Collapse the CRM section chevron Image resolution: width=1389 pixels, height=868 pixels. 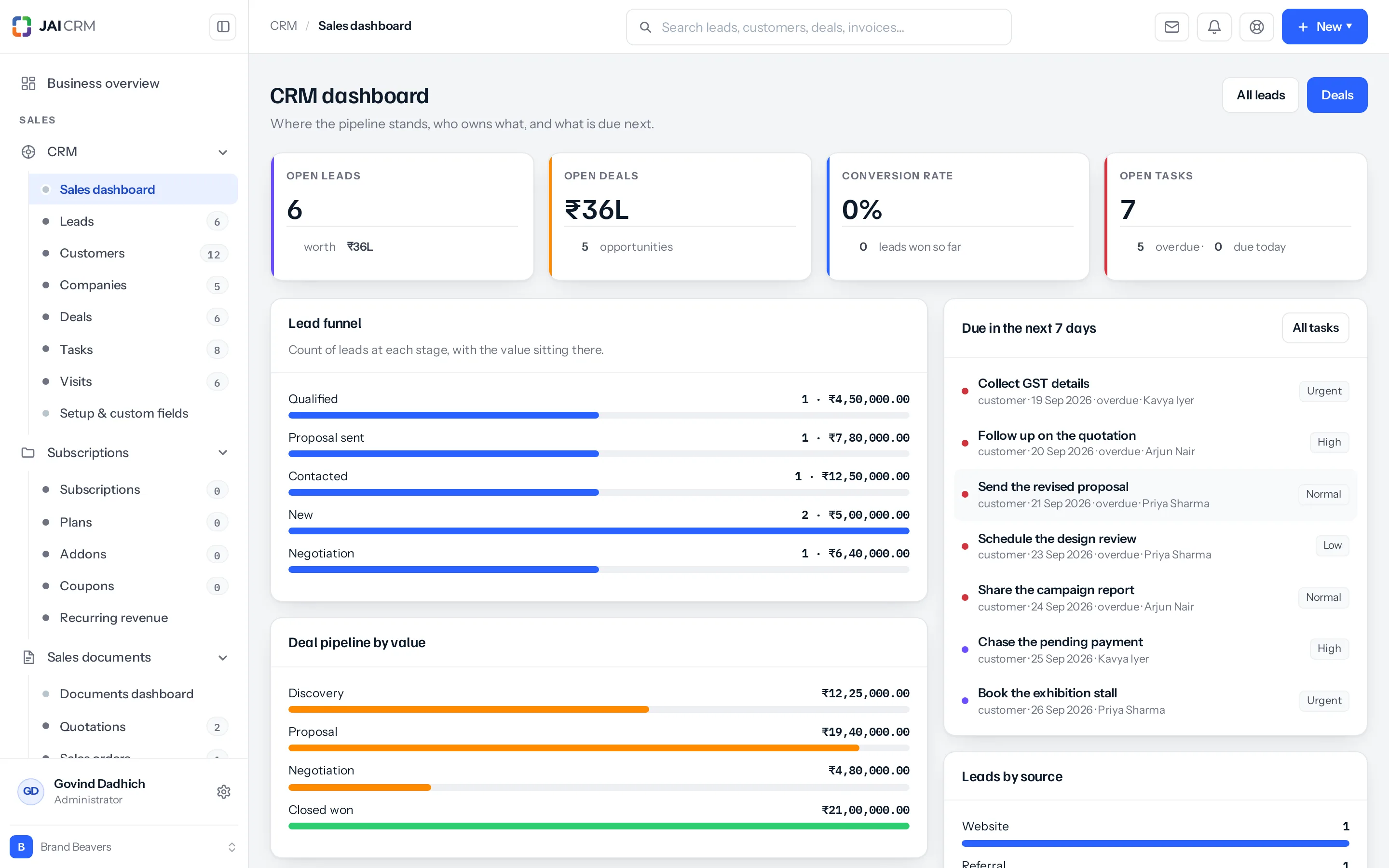click(x=223, y=152)
